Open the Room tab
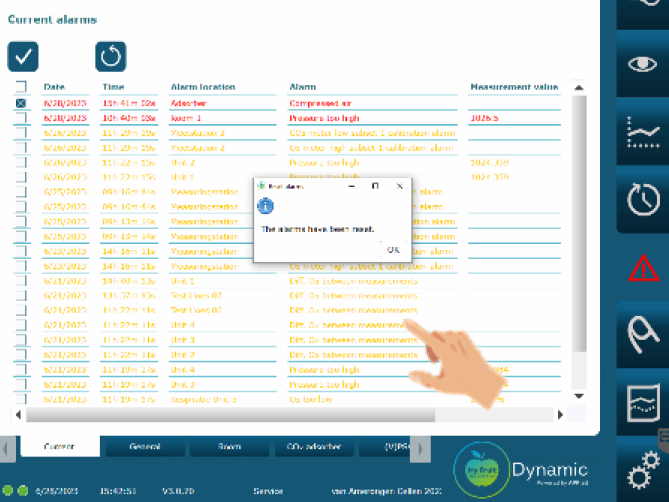The height and width of the screenshot is (502, 669). point(228,449)
